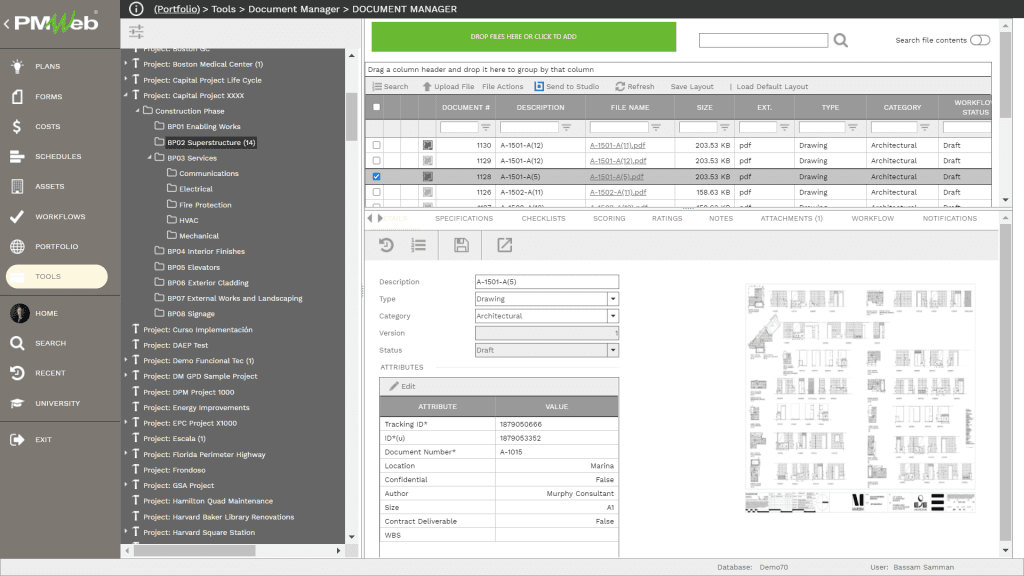Image resolution: width=1024 pixels, height=576 pixels.
Task: Open the Notifications tab
Action: click(x=948, y=218)
